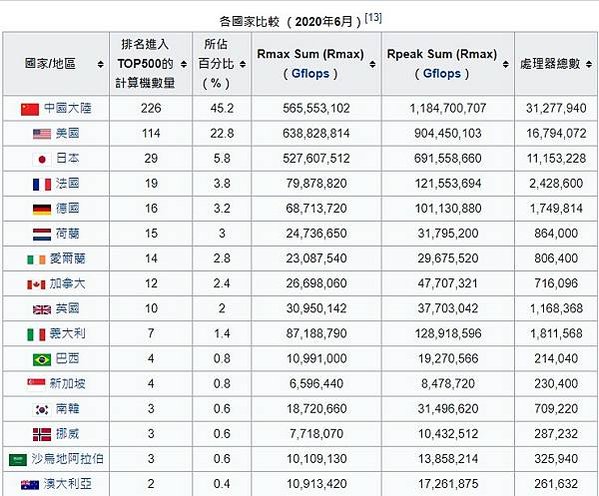Click the China flag icon
The height and width of the screenshot is (496, 599).
pos(30,109)
